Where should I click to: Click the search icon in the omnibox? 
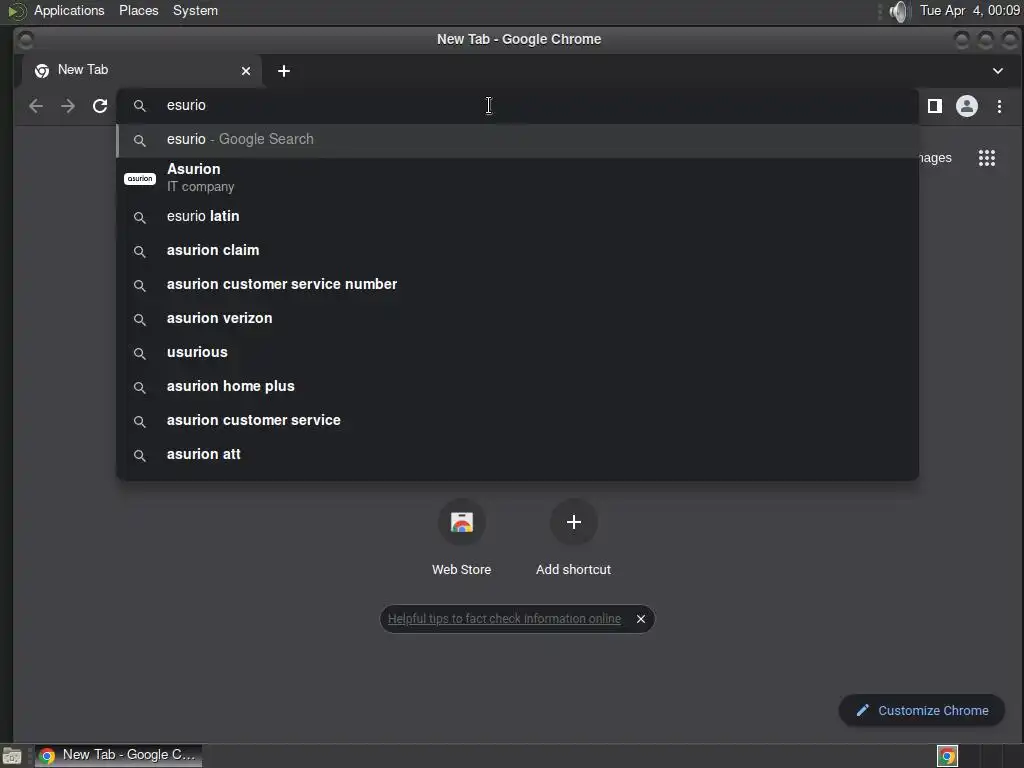point(139,106)
